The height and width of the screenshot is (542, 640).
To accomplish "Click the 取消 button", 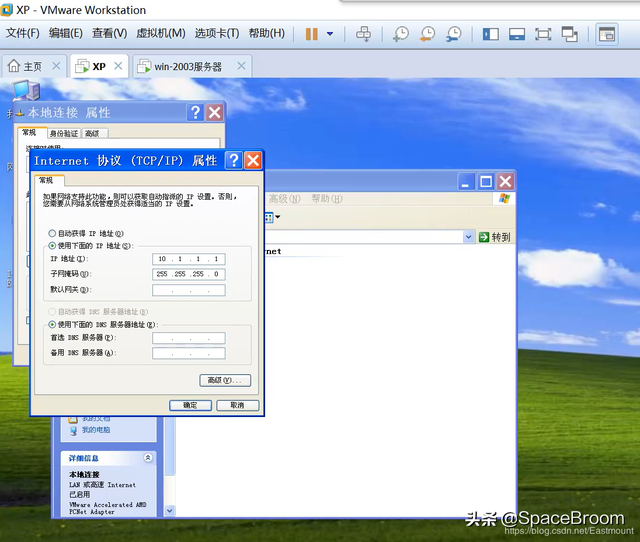I will (x=238, y=405).
